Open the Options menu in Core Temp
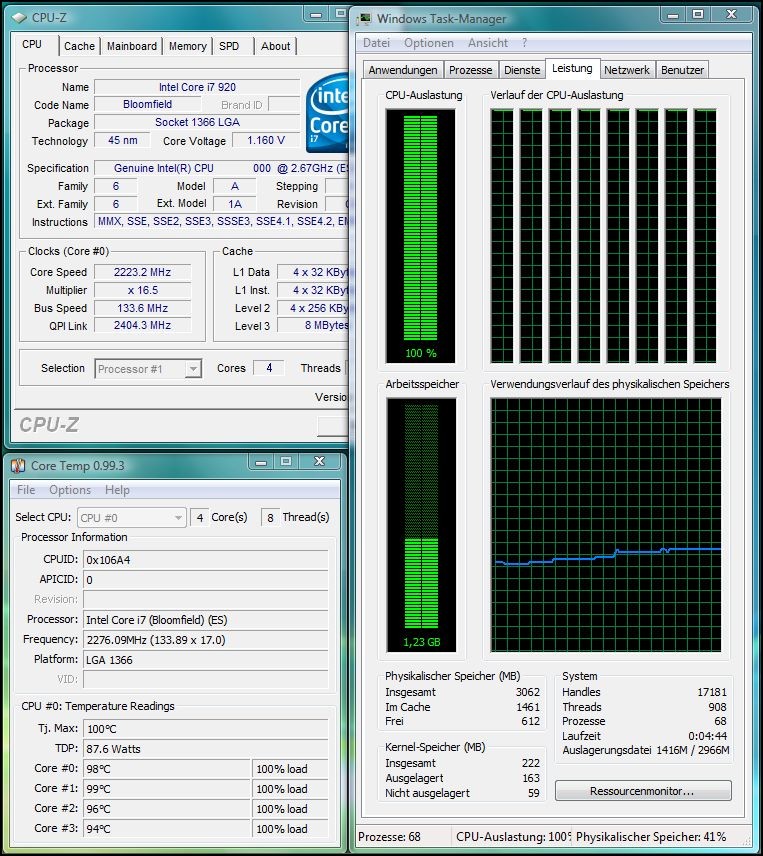The height and width of the screenshot is (856, 763). (70, 490)
